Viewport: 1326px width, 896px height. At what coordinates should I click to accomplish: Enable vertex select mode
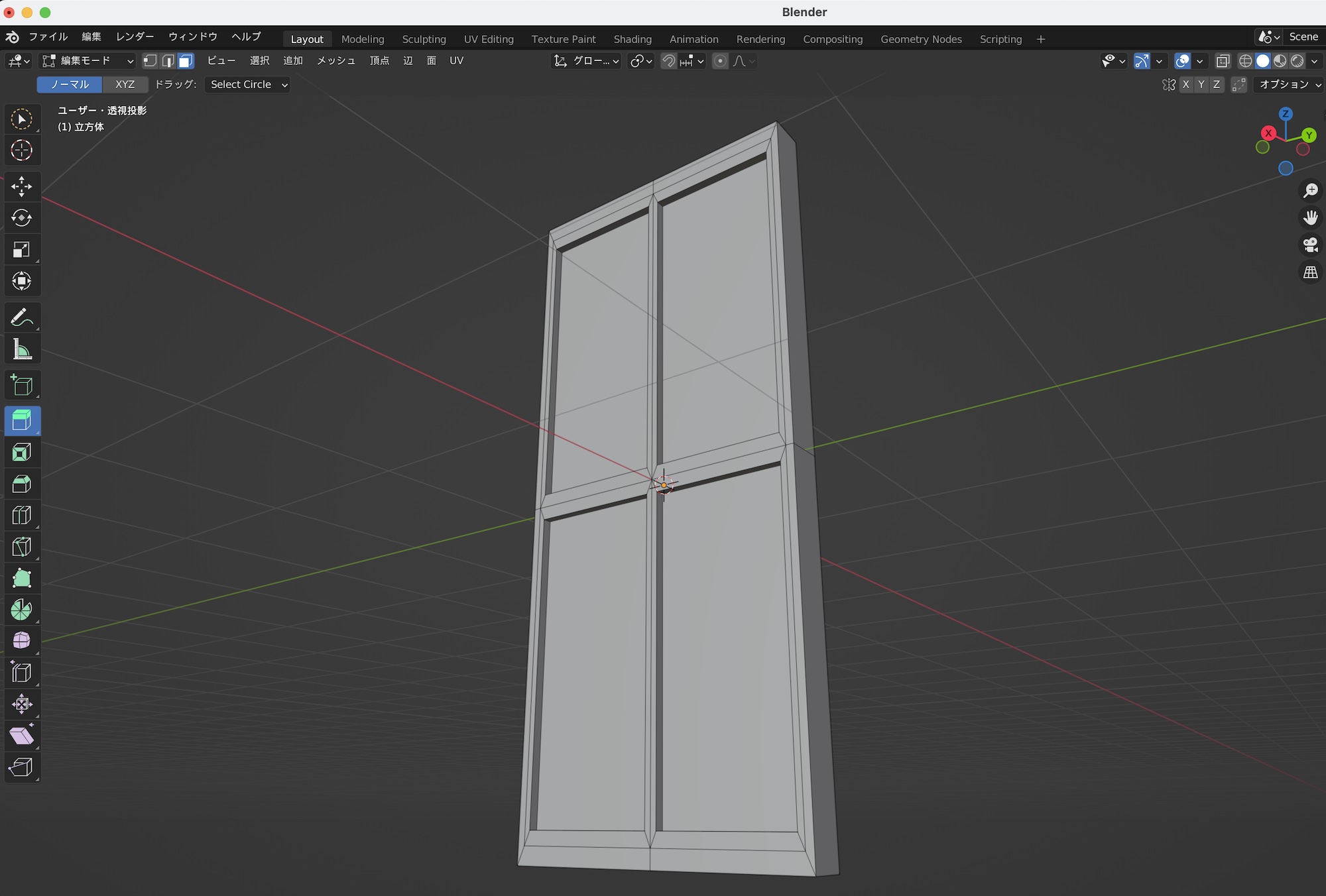(x=151, y=61)
